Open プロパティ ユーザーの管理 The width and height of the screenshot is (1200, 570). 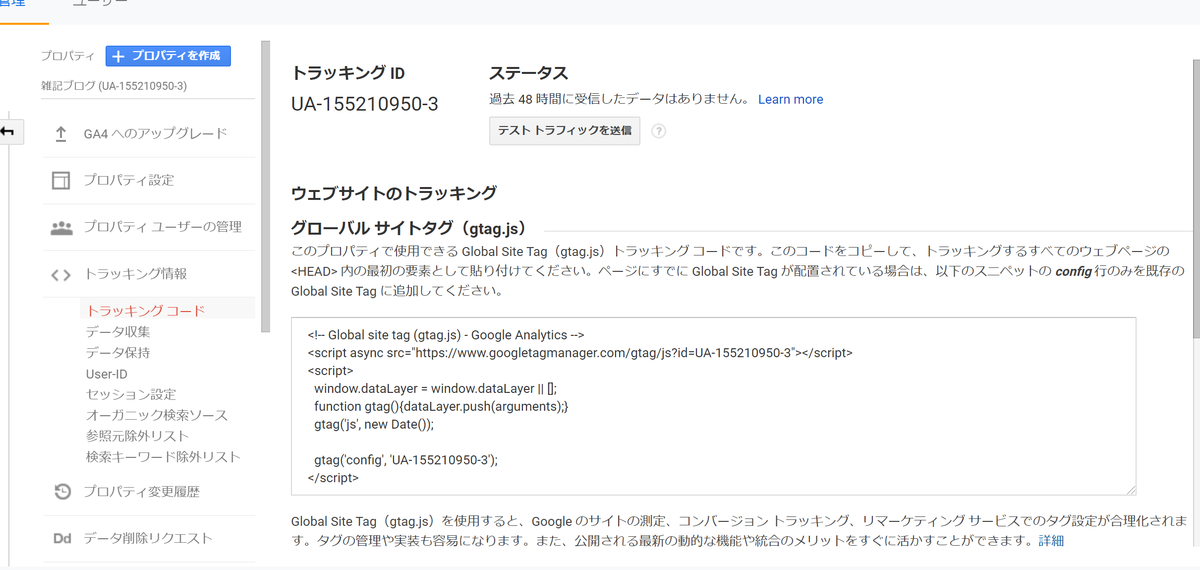162,227
